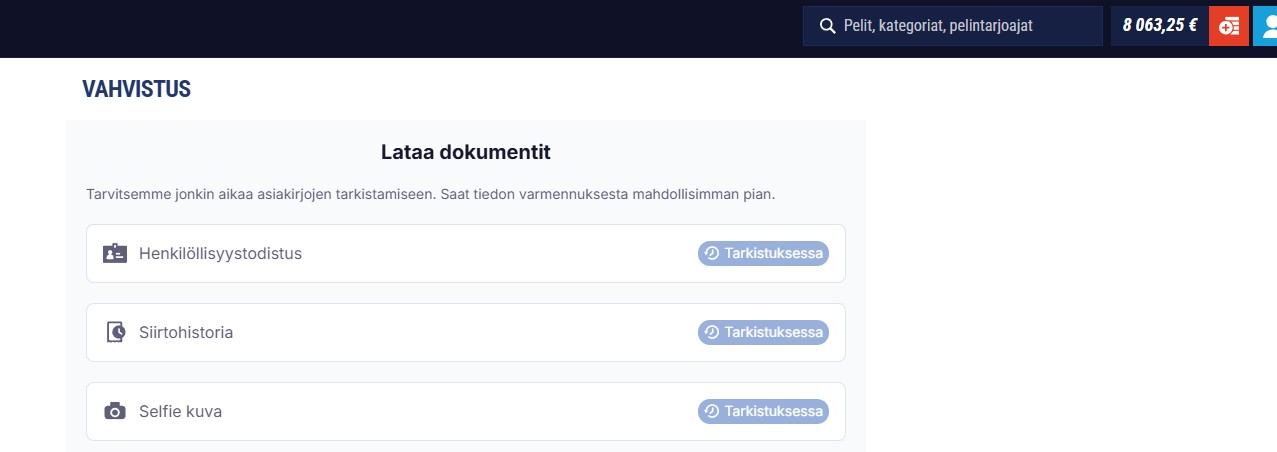Click the ID card icon for Henkilöllisyystodistus
The image size is (1277, 452).
[115, 253]
